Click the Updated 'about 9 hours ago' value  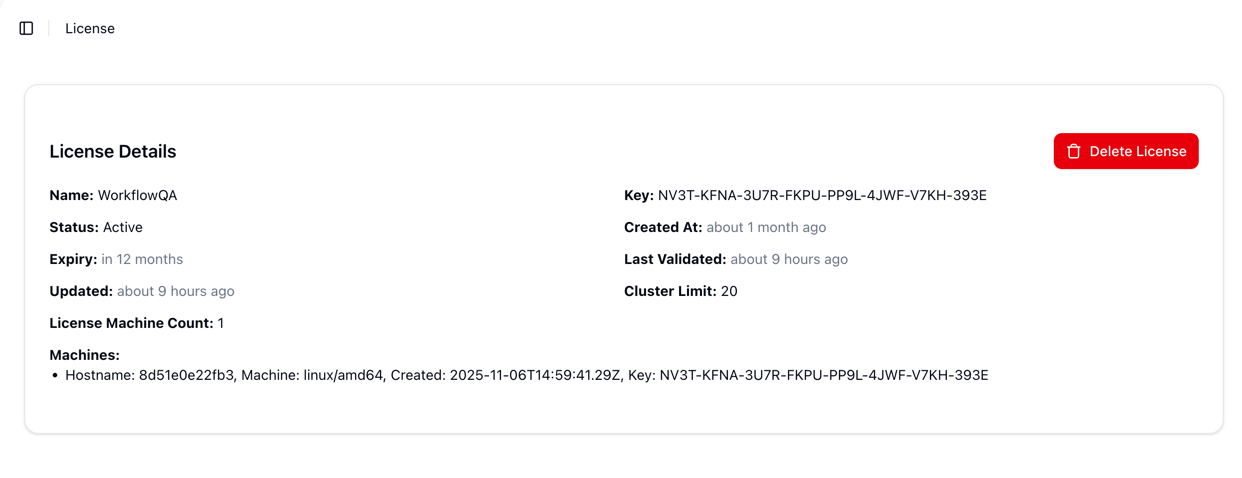tap(176, 291)
